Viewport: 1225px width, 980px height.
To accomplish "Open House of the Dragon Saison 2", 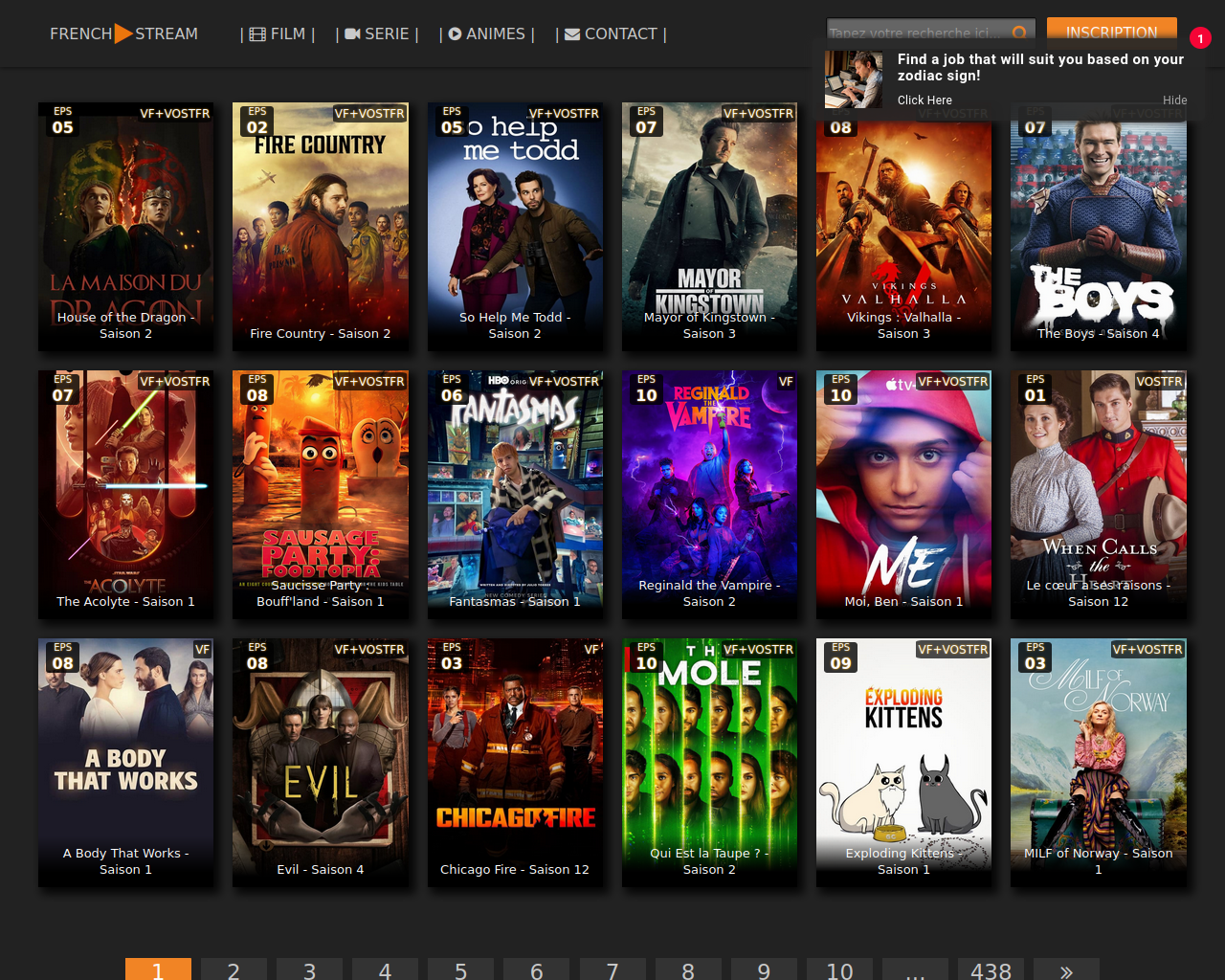I will [x=126, y=227].
